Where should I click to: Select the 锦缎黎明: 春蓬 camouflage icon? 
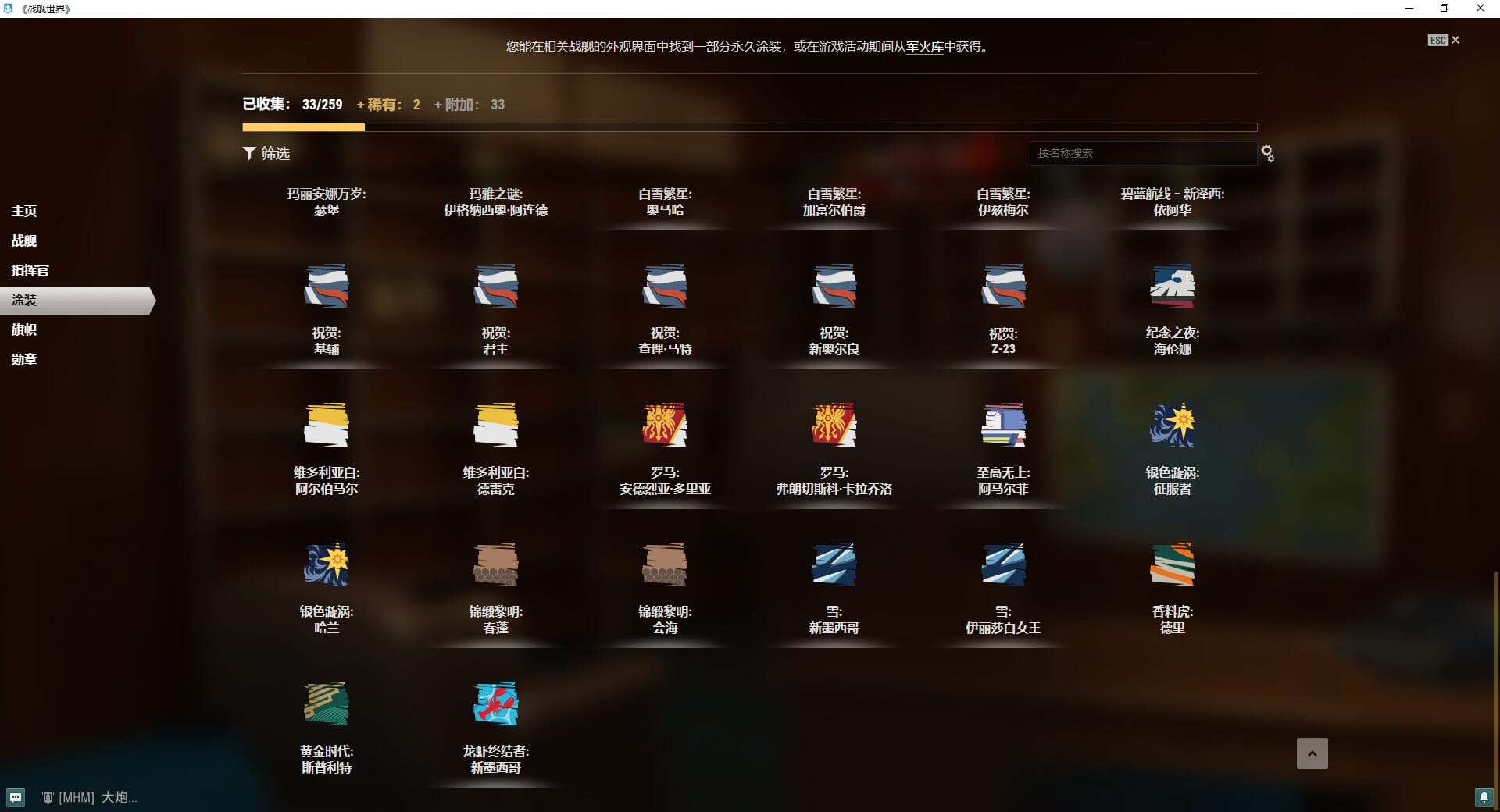click(495, 564)
